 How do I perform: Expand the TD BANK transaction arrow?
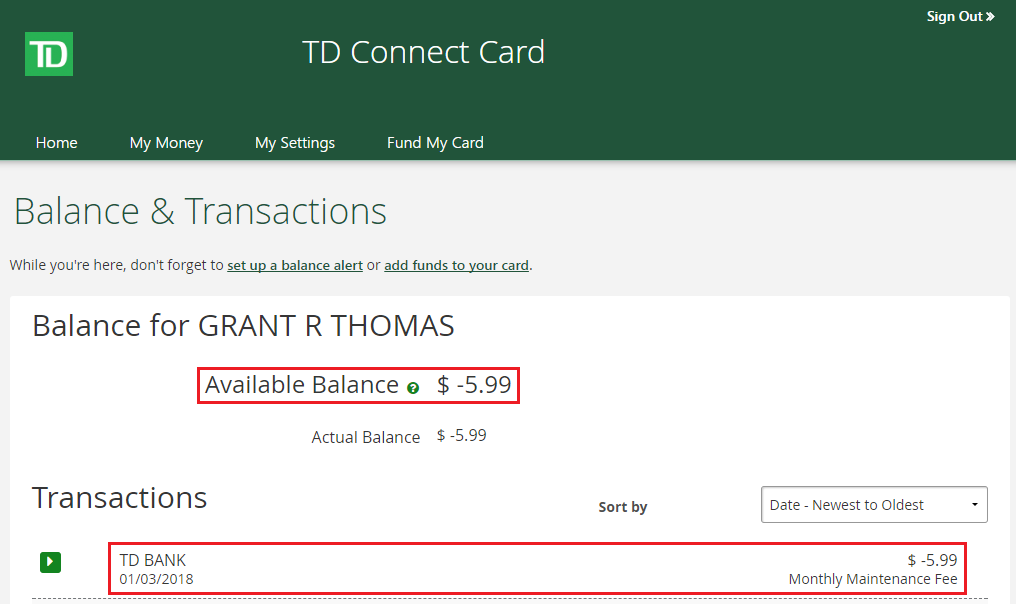(51, 562)
